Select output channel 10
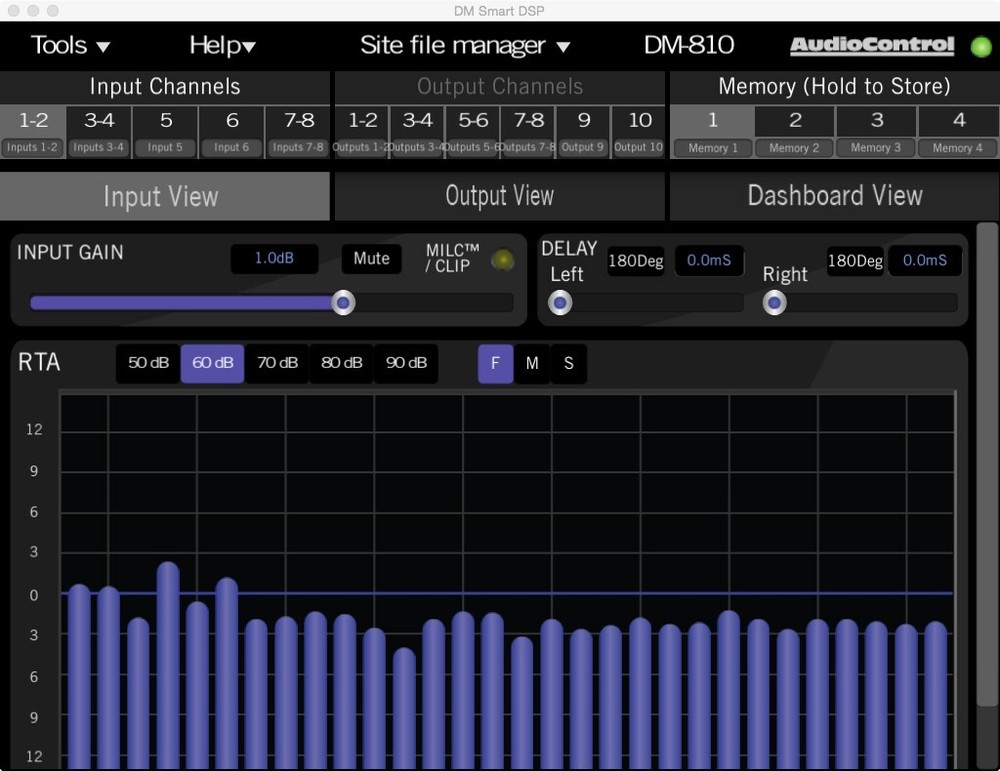 pos(638,132)
